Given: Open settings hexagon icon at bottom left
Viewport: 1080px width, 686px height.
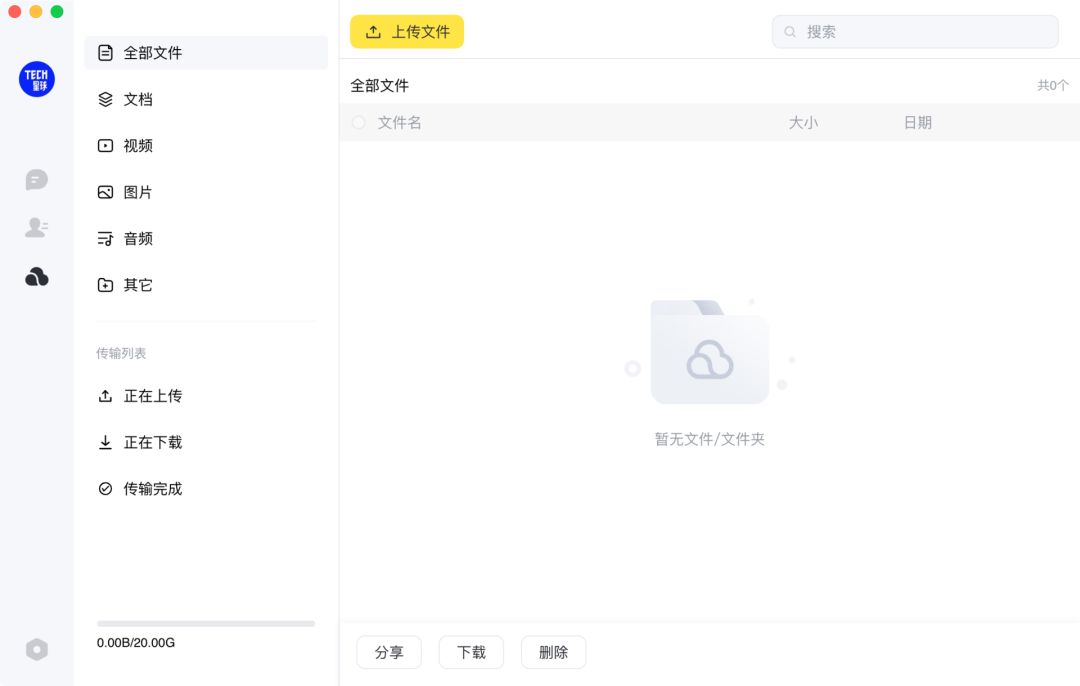Looking at the screenshot, I should (37, 649).
